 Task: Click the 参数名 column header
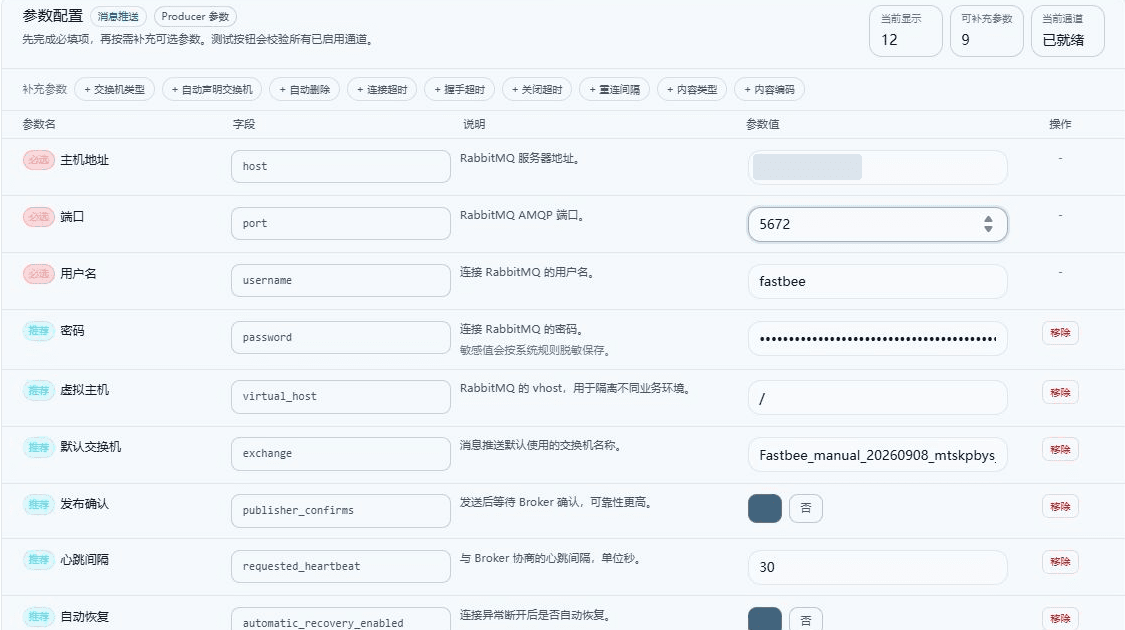tap(39, 124)
